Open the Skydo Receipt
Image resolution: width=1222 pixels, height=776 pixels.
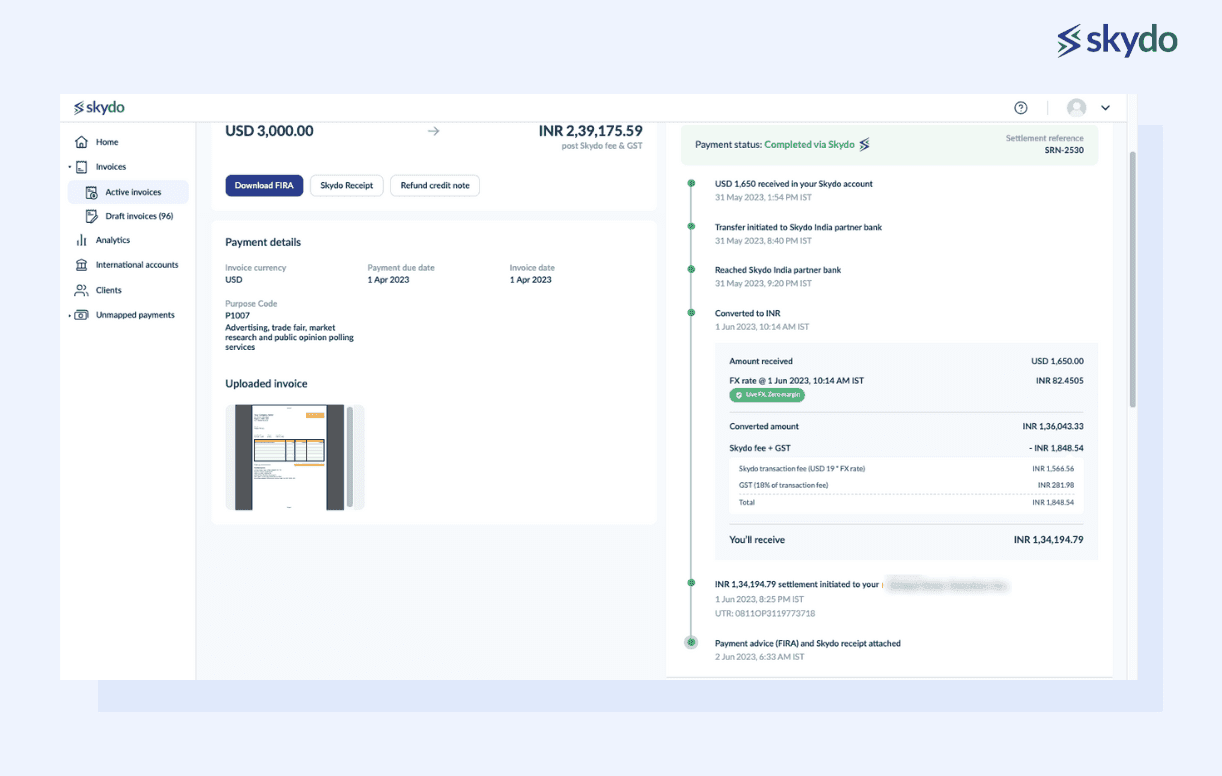346,186
